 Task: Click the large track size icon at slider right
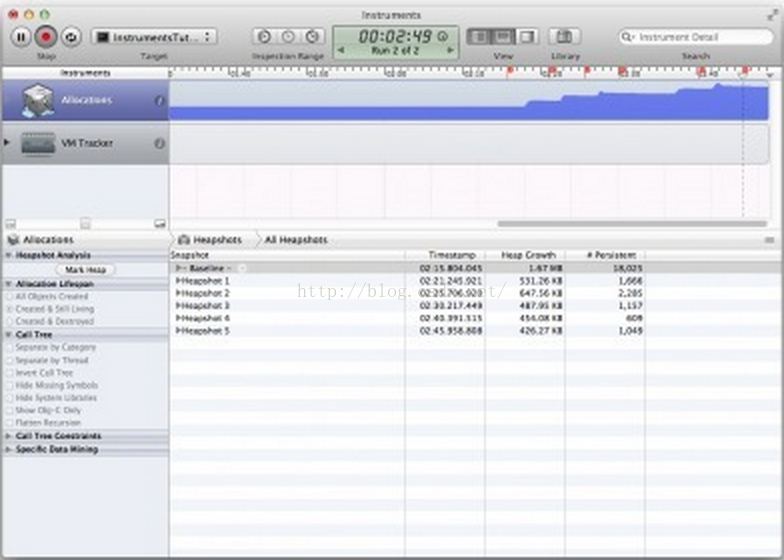click(160, 224)
